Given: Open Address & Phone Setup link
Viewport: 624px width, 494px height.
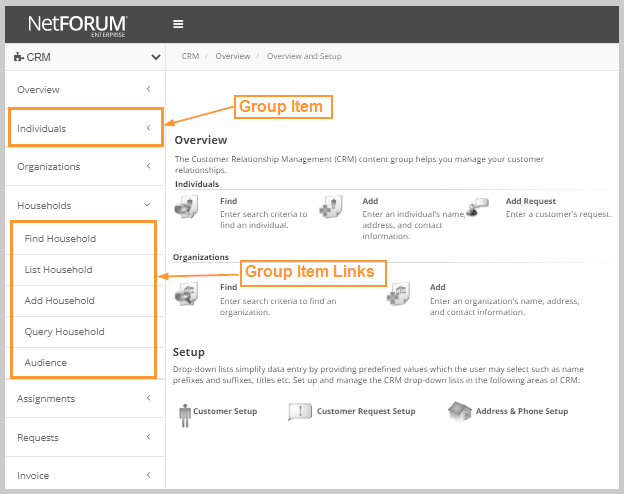Looking at the screenshot, I should [x=522, y=411].
